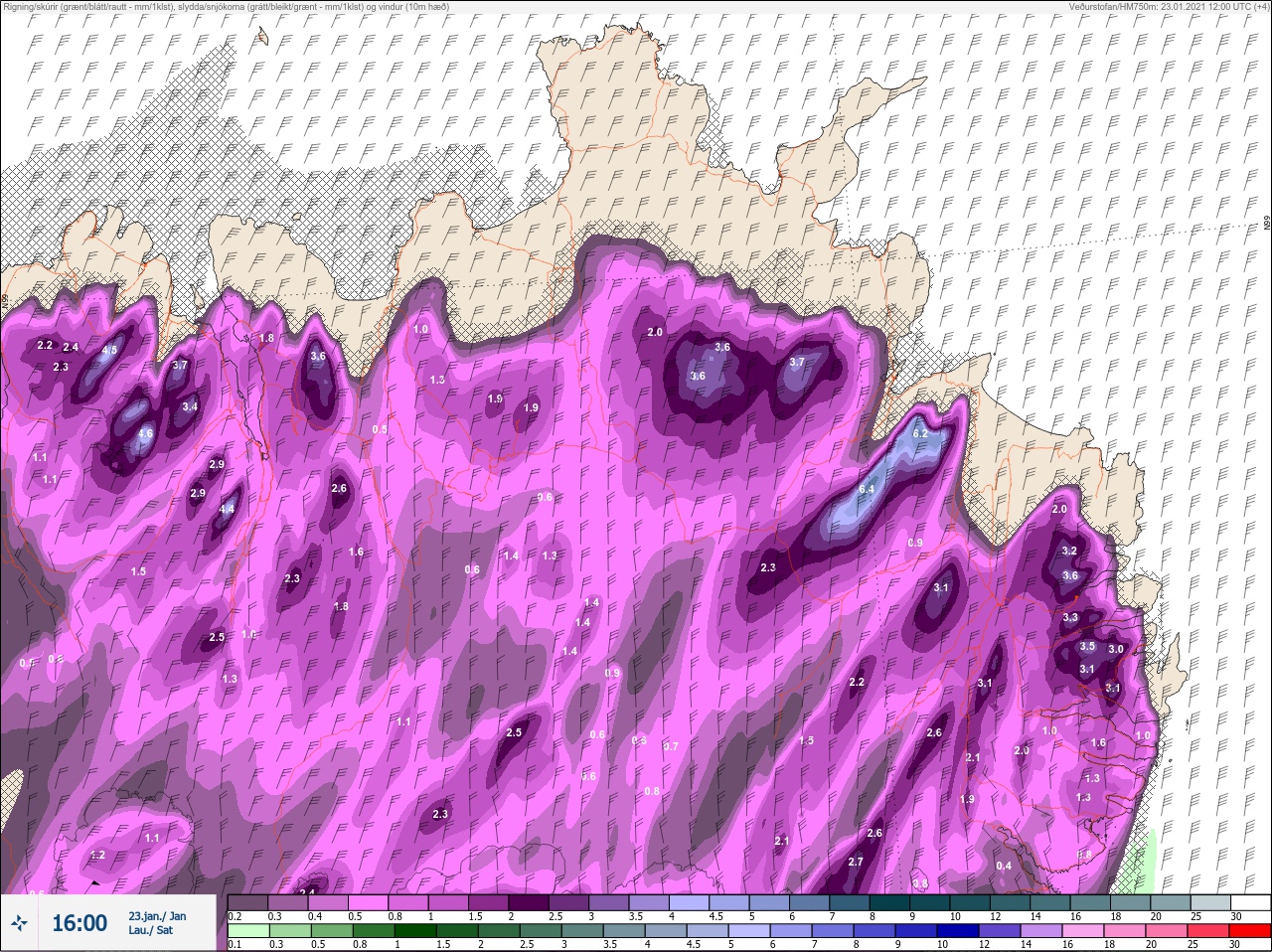Click the 3.4 precipitation value on the map
Screen dimensions: 1272x952
(190, 406)
